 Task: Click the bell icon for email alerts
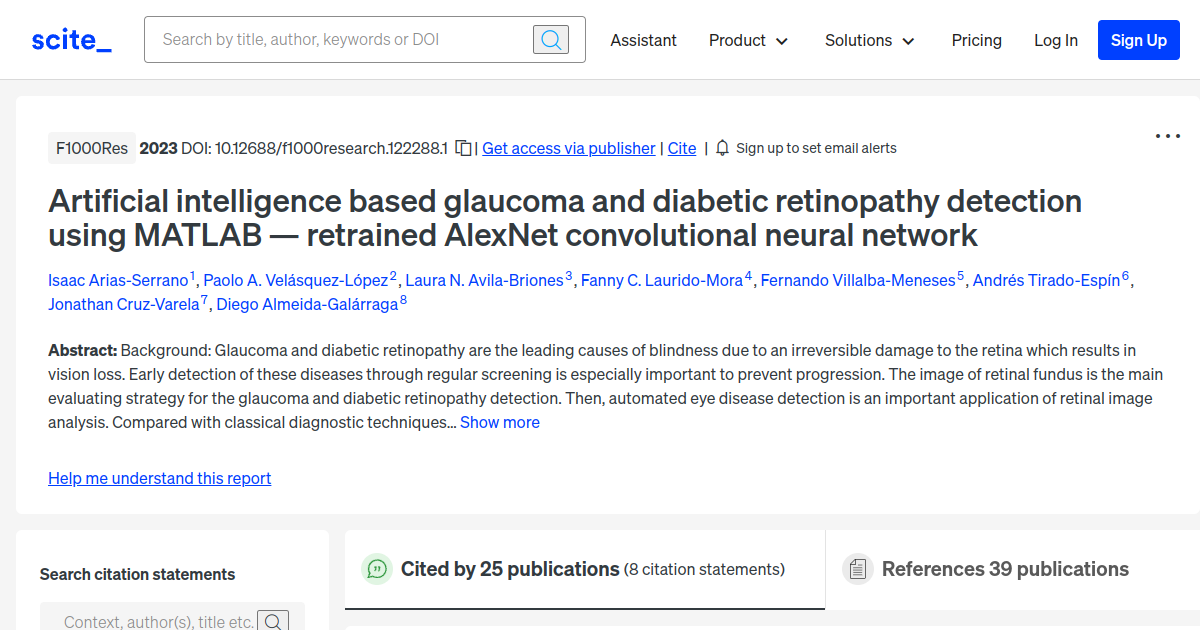click(721, 147)
